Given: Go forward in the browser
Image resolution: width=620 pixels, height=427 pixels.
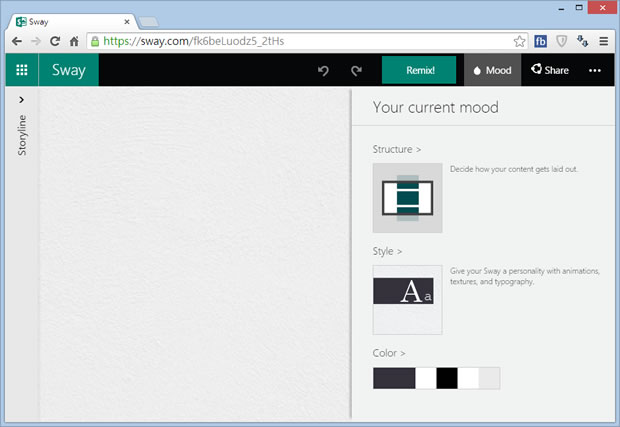Looking at the screenshot, I should pyautogui.click(x=36, y=41).
